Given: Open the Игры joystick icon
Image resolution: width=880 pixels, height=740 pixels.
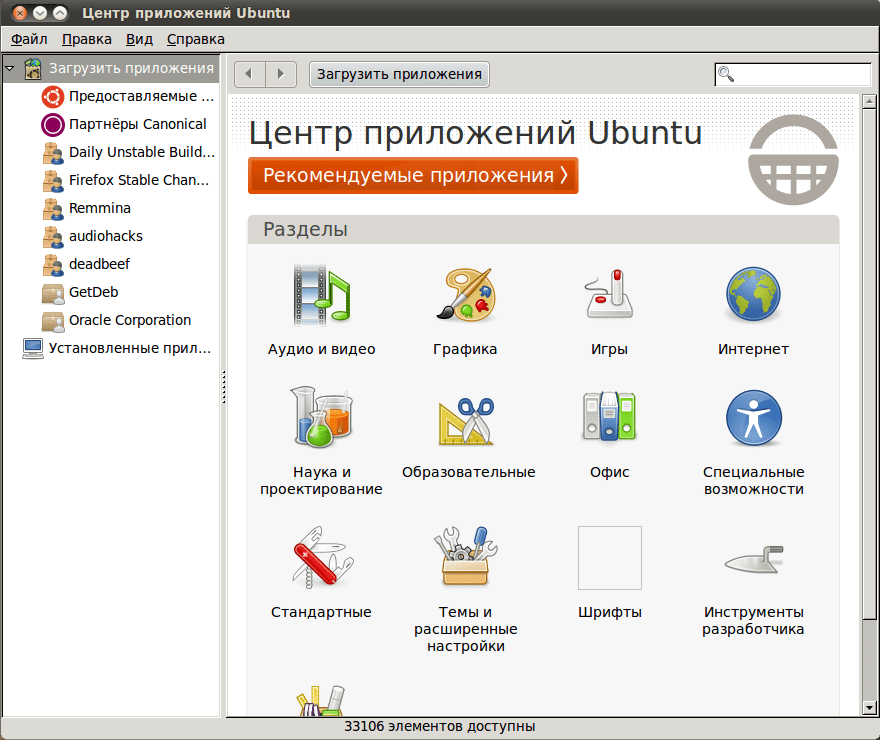Looking at the screenshot, I should (x=609, y=294).
